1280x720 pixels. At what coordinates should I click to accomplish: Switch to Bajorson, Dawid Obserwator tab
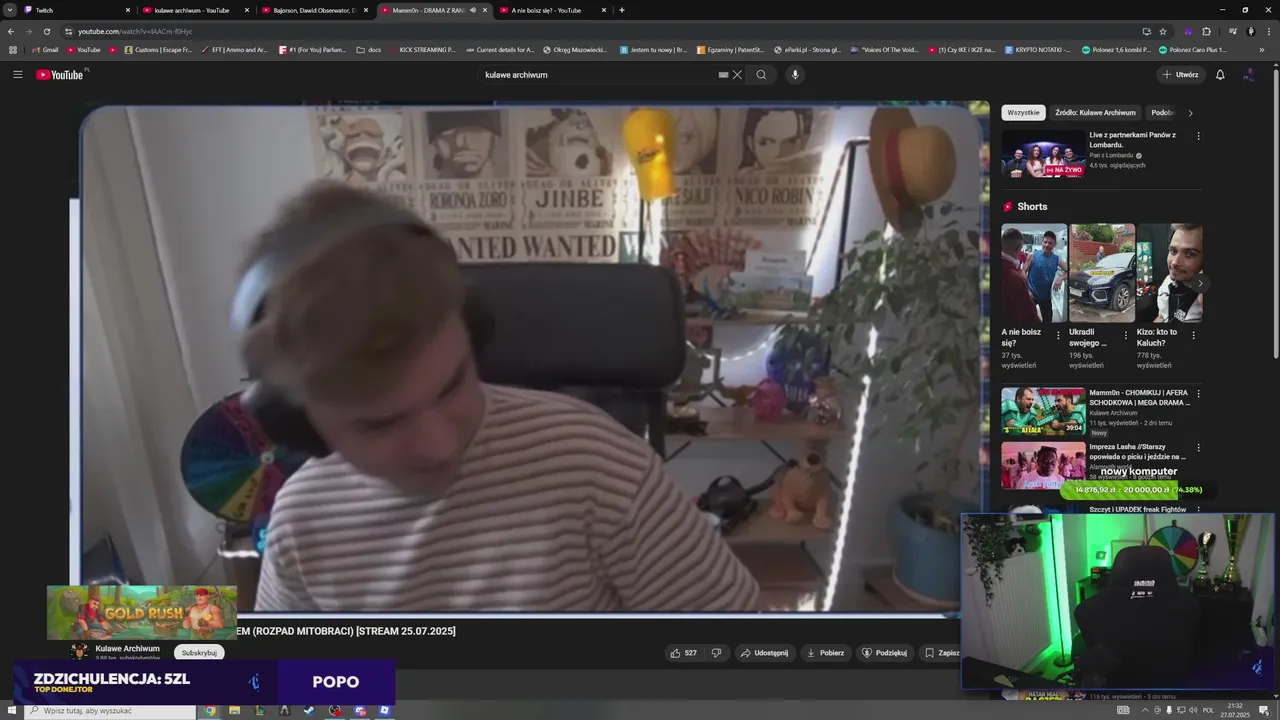pos(314,10)
